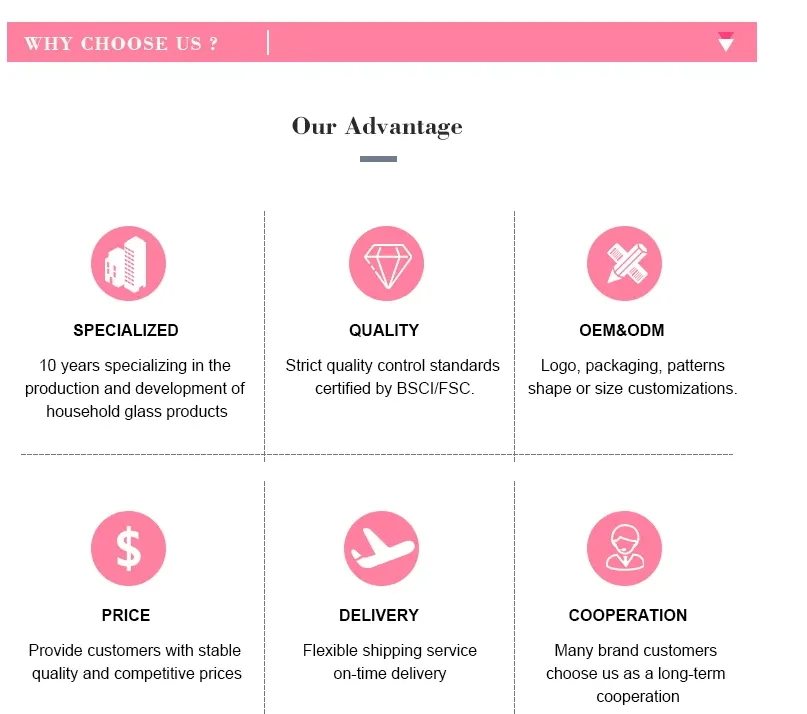Click the airplane DELIVERY icon
The width and height of the screenshot is (807, 714).
point(381,548)
